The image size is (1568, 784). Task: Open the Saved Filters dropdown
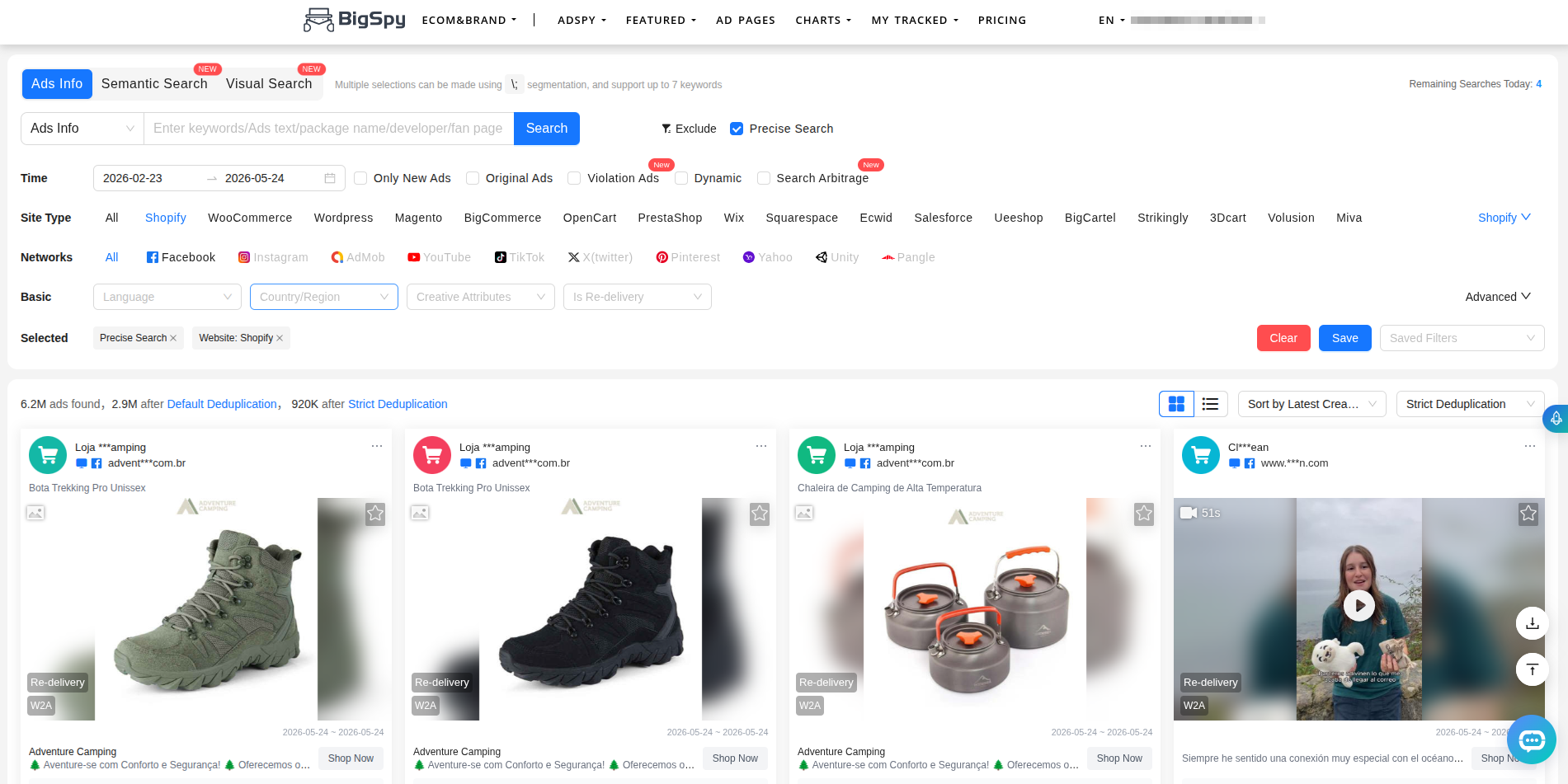pyautogui.click(x=1462, y=338)
